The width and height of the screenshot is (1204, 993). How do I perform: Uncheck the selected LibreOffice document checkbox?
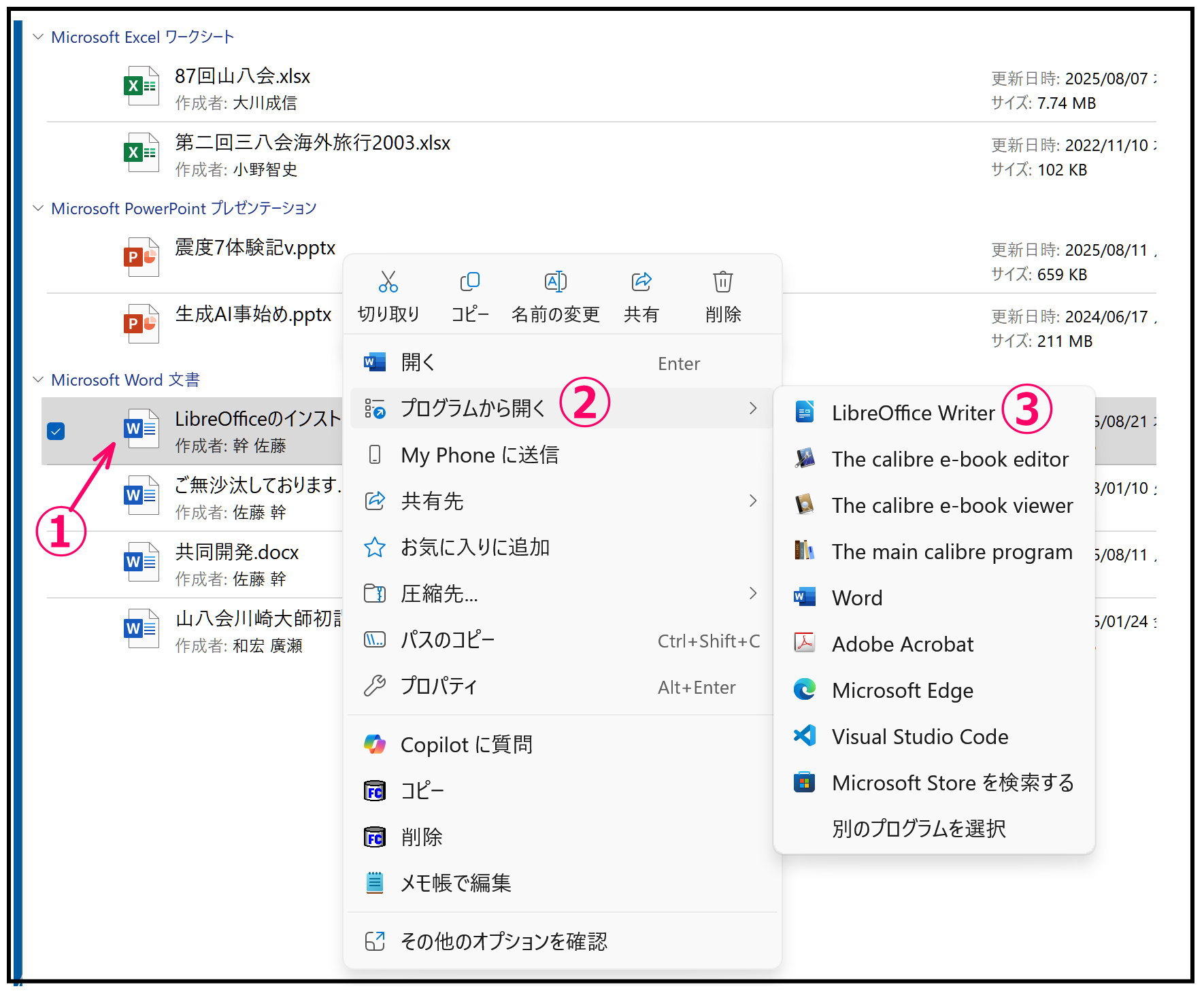click(x=56, y=431)
